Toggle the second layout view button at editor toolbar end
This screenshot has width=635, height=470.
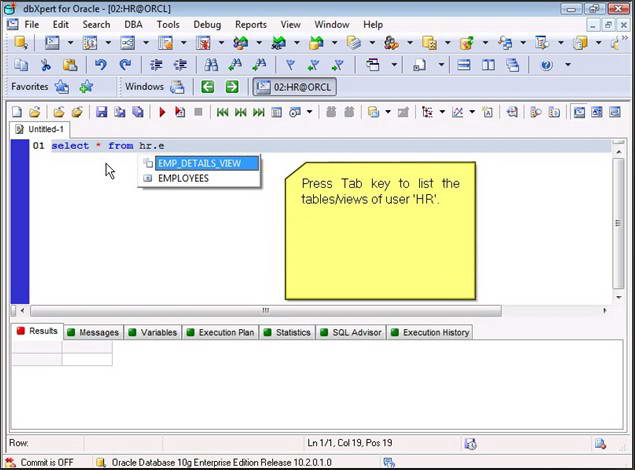597,112
